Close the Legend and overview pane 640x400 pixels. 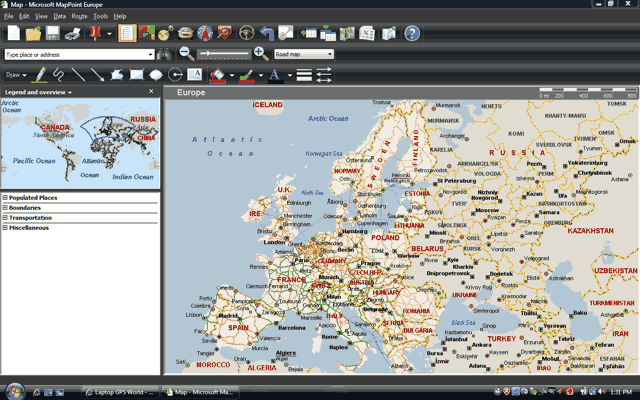pyautogui.click(x=151, y=91)
